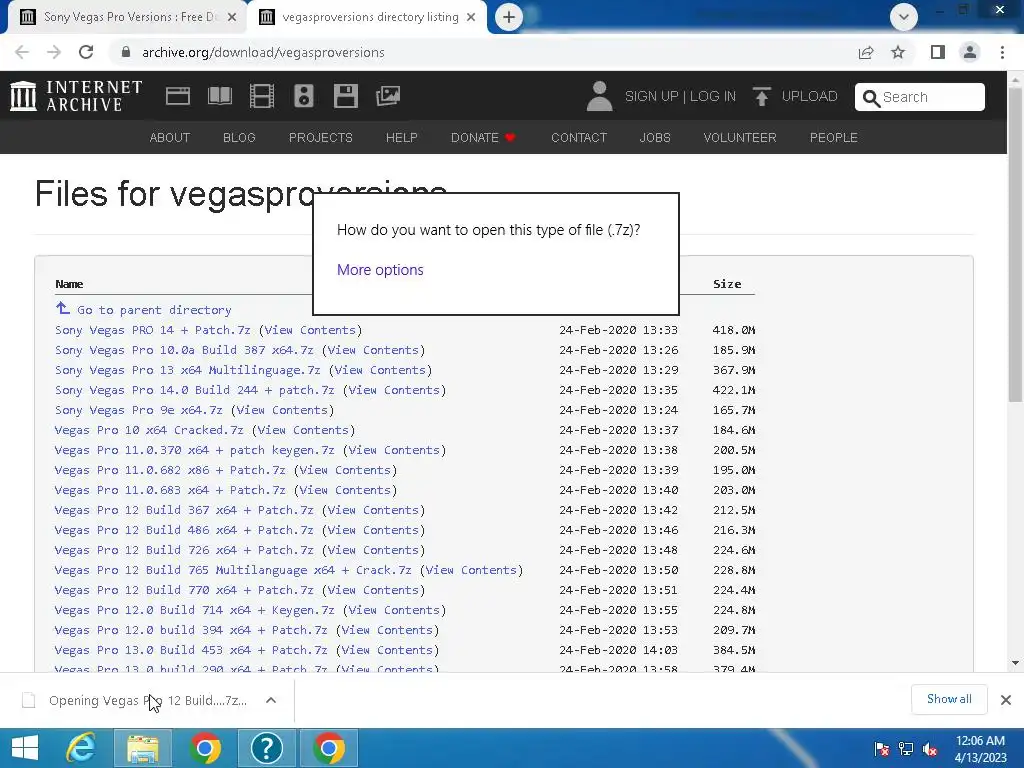The image size is (1024, 768).
Task: Click UPLOAD link text
Action: [x=809, y=96]
